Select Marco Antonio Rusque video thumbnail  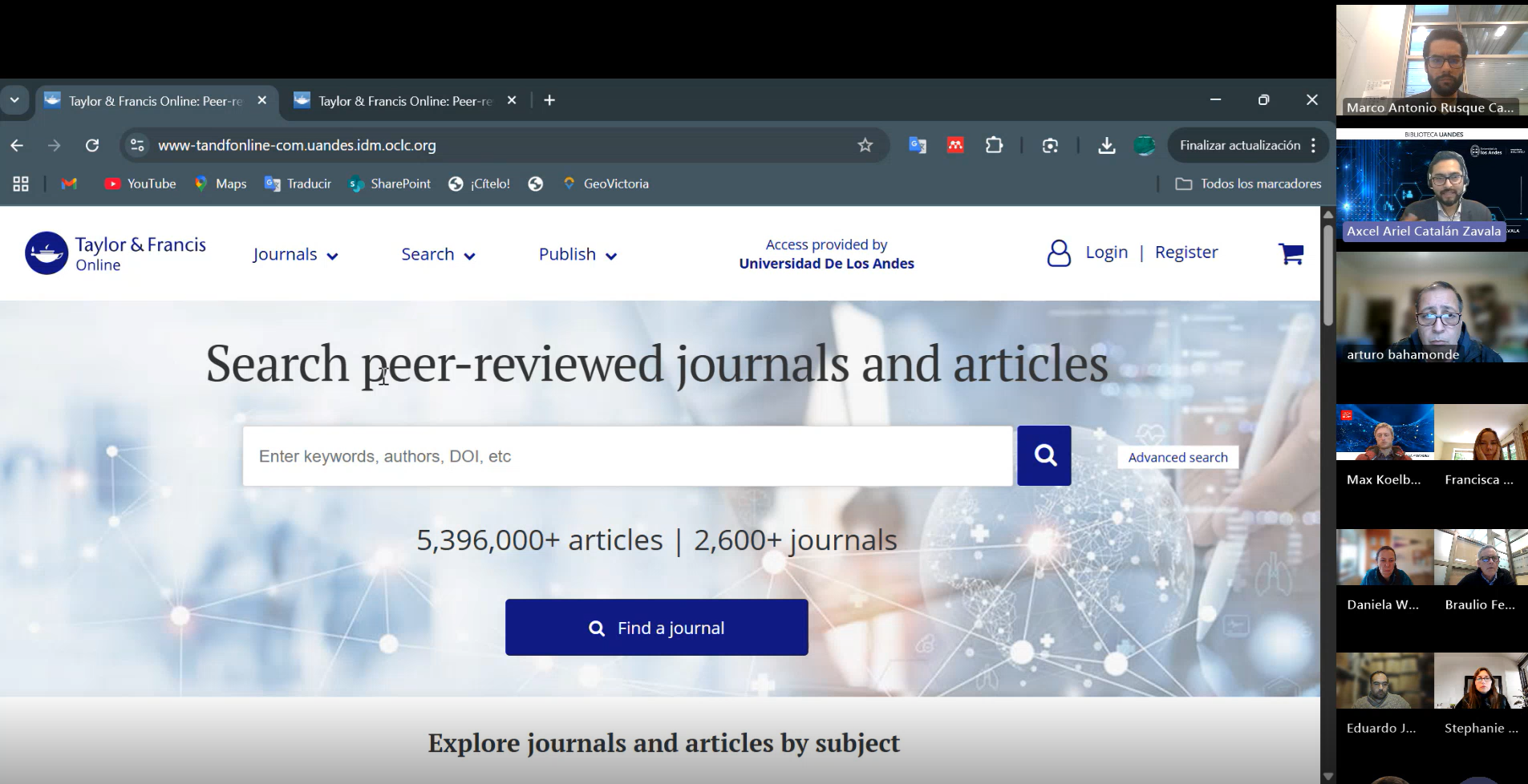coord(1432,60)
